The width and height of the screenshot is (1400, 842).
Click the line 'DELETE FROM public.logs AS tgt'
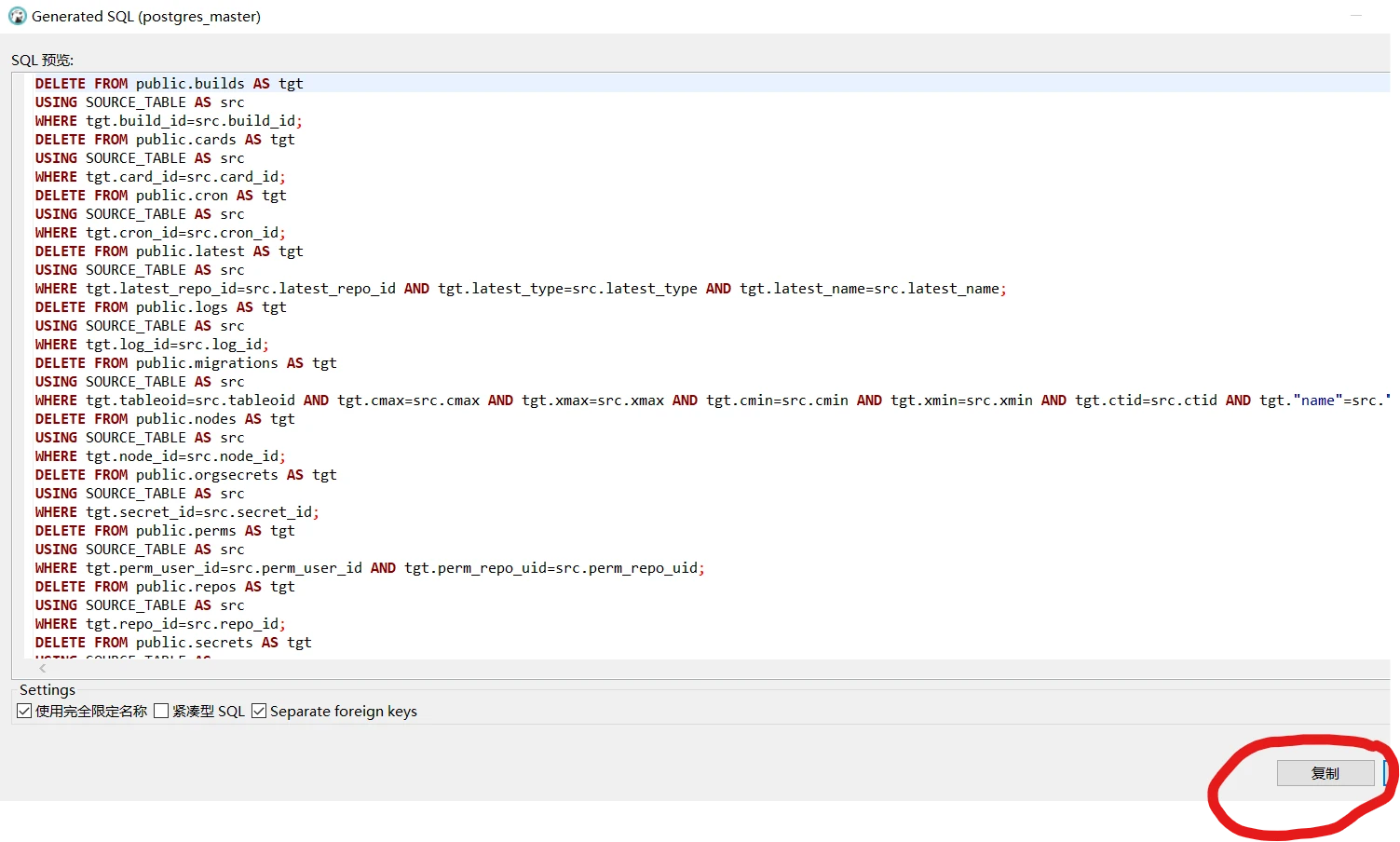point(161,307)
